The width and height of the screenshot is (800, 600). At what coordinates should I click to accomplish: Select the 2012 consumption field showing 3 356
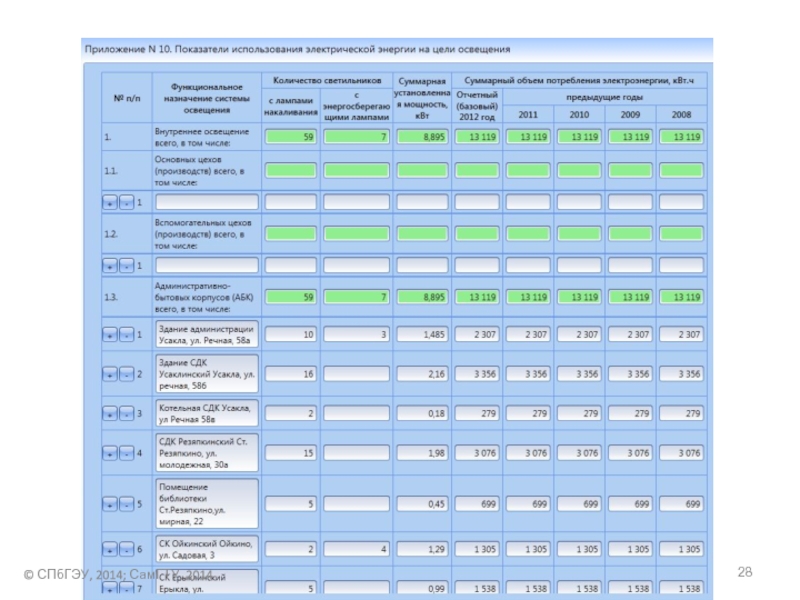476,374
